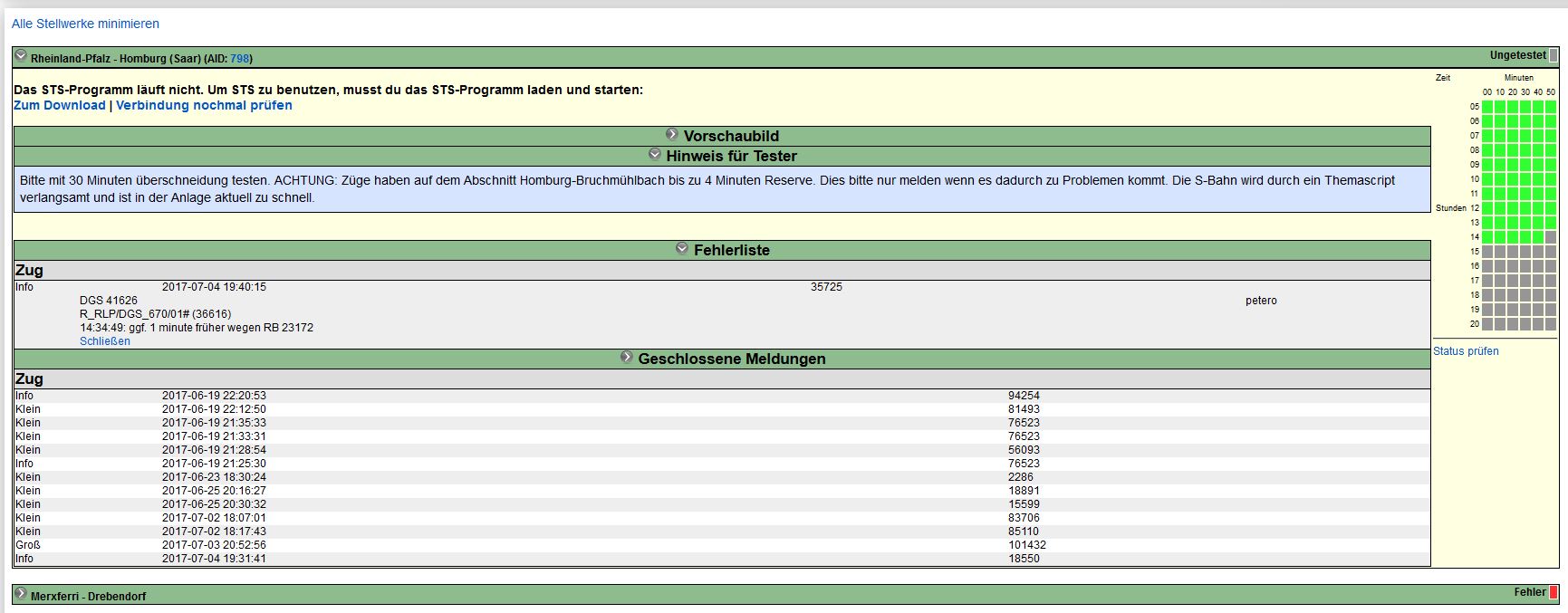Toggle the grid cell at hour 10, minute 30
The image size is (1568, 613).
tap(1525, 179)
